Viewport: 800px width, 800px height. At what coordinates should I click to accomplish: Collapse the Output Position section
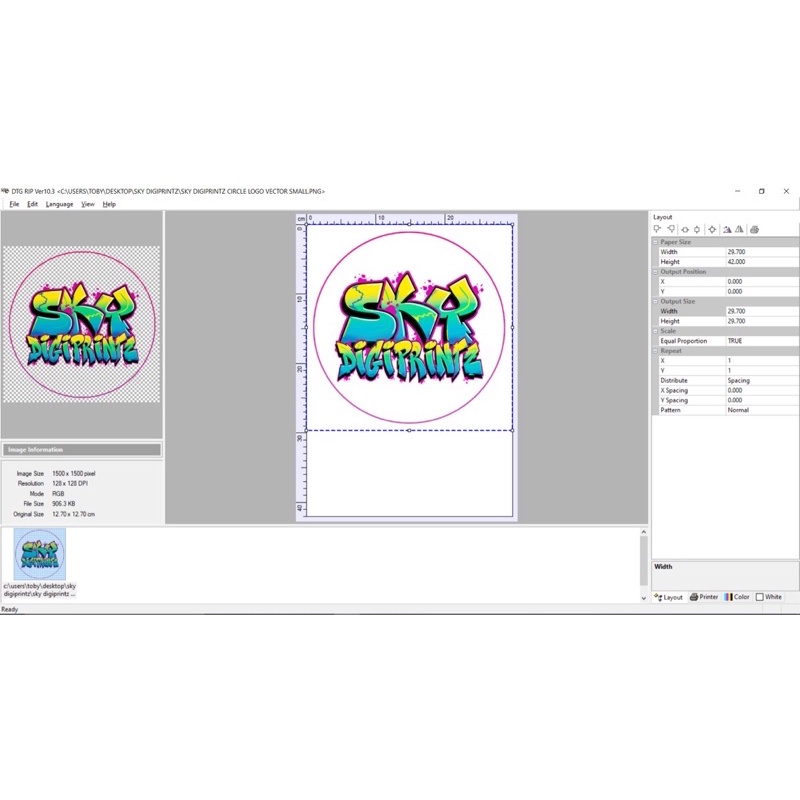coord(656,272)
